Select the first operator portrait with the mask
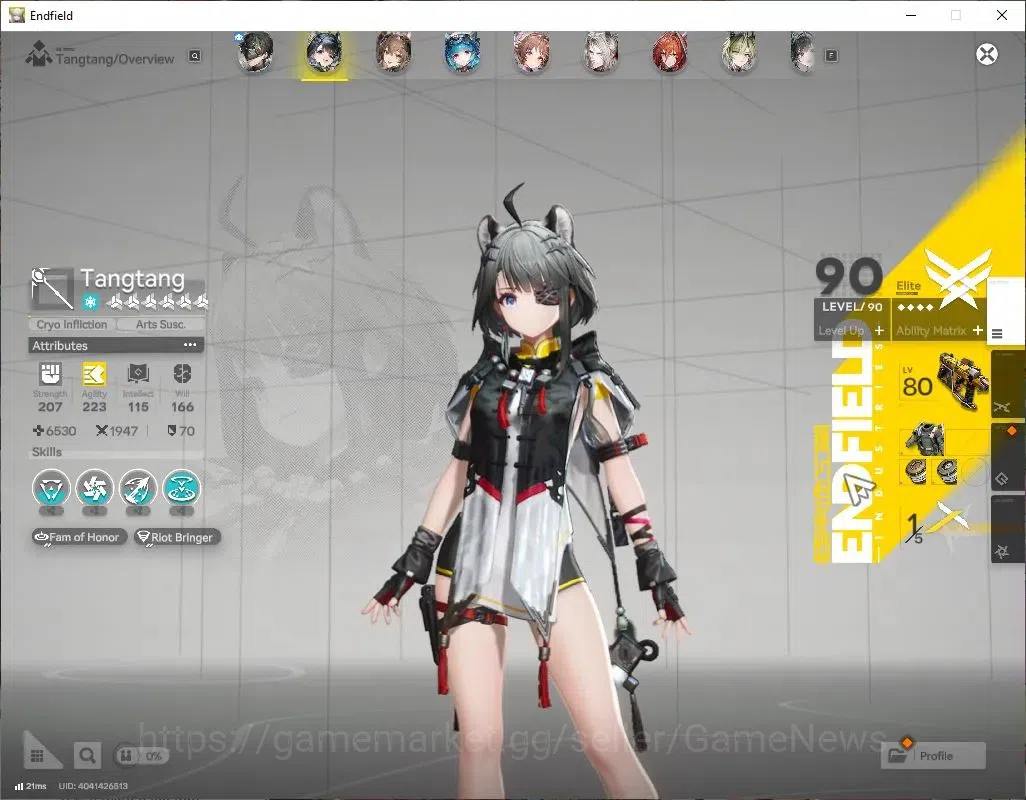Viewport: 1026px width, 800px height. [x=255, y=52]
